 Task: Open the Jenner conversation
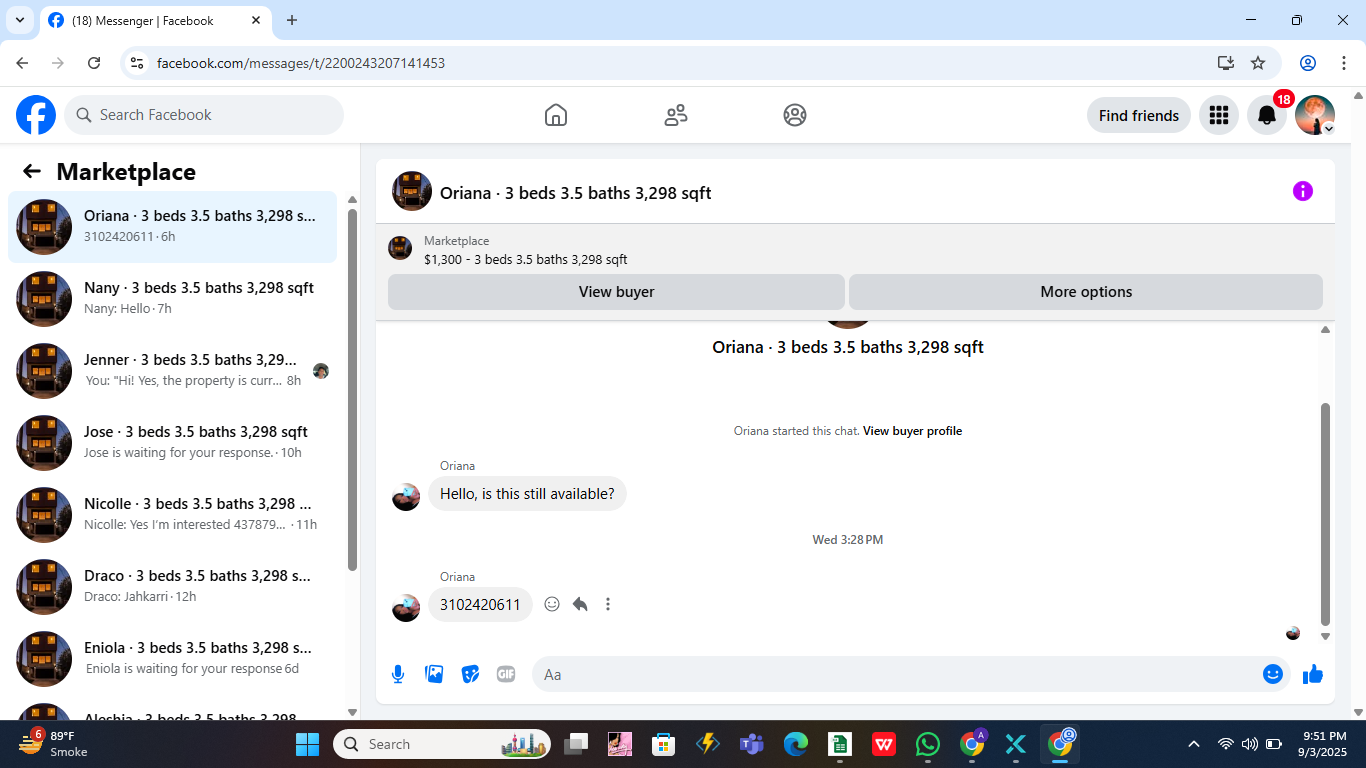point(173,371)
